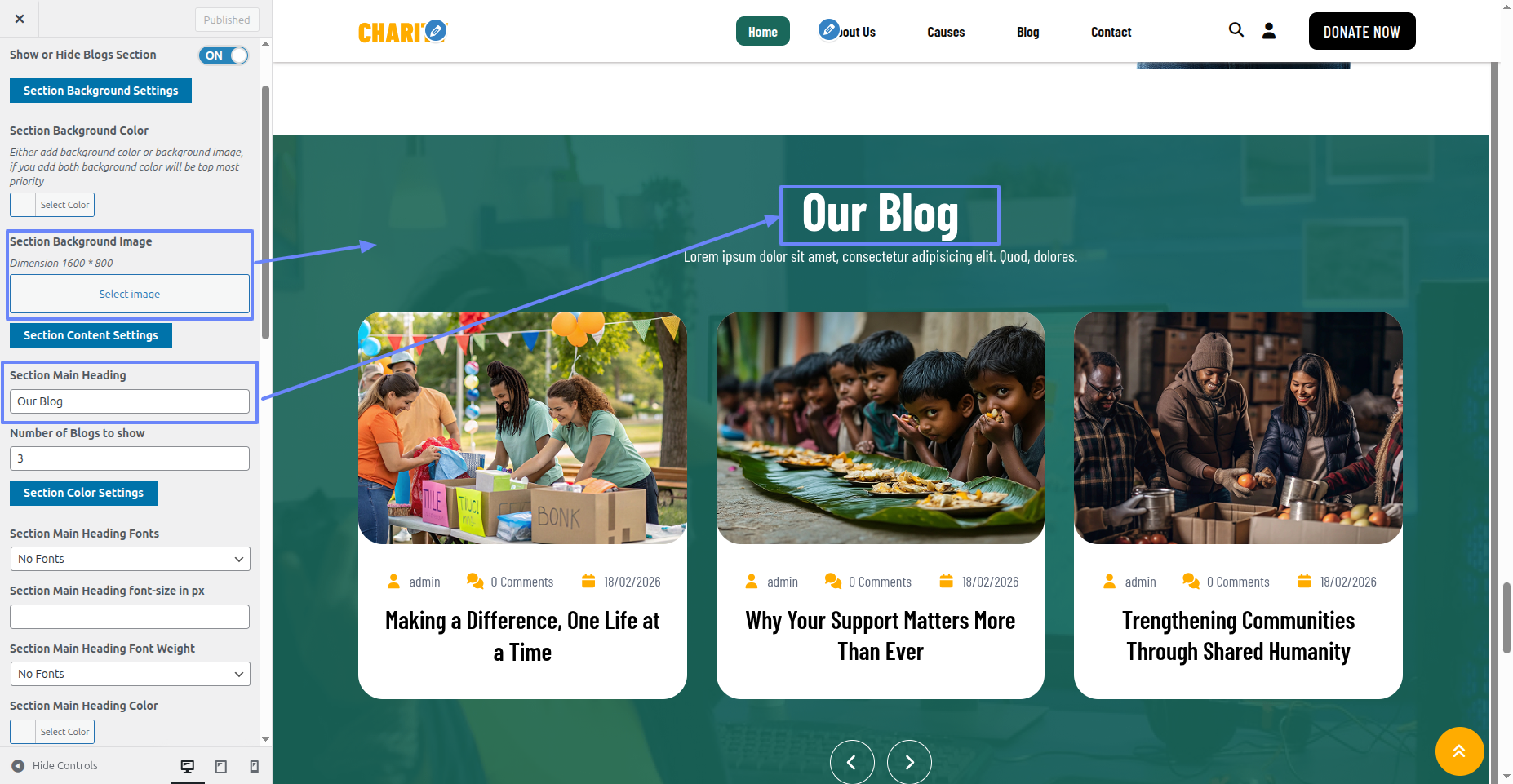This screenshot has height=784, width=1513.
Task: Close the customizer panel
Action: point(20,19)
